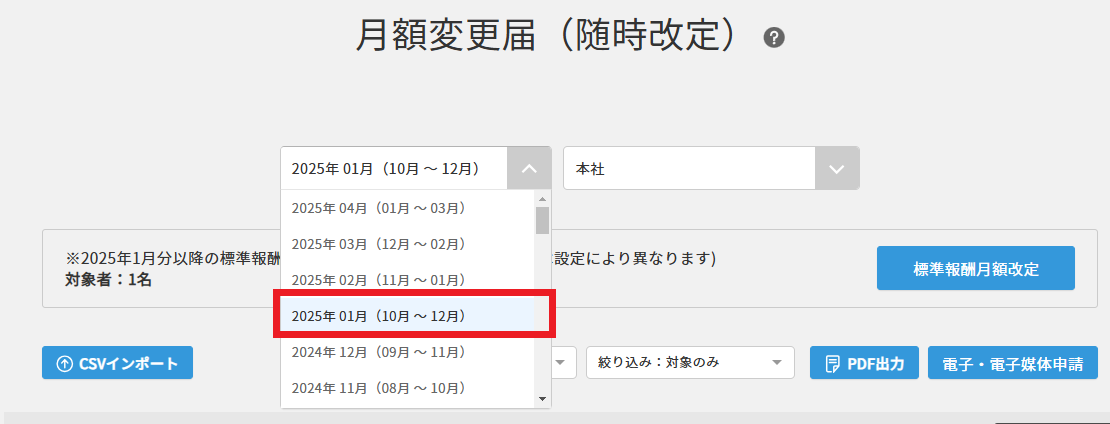Collapse the month dropdown with chevron arrow

[x=530, y=169]
